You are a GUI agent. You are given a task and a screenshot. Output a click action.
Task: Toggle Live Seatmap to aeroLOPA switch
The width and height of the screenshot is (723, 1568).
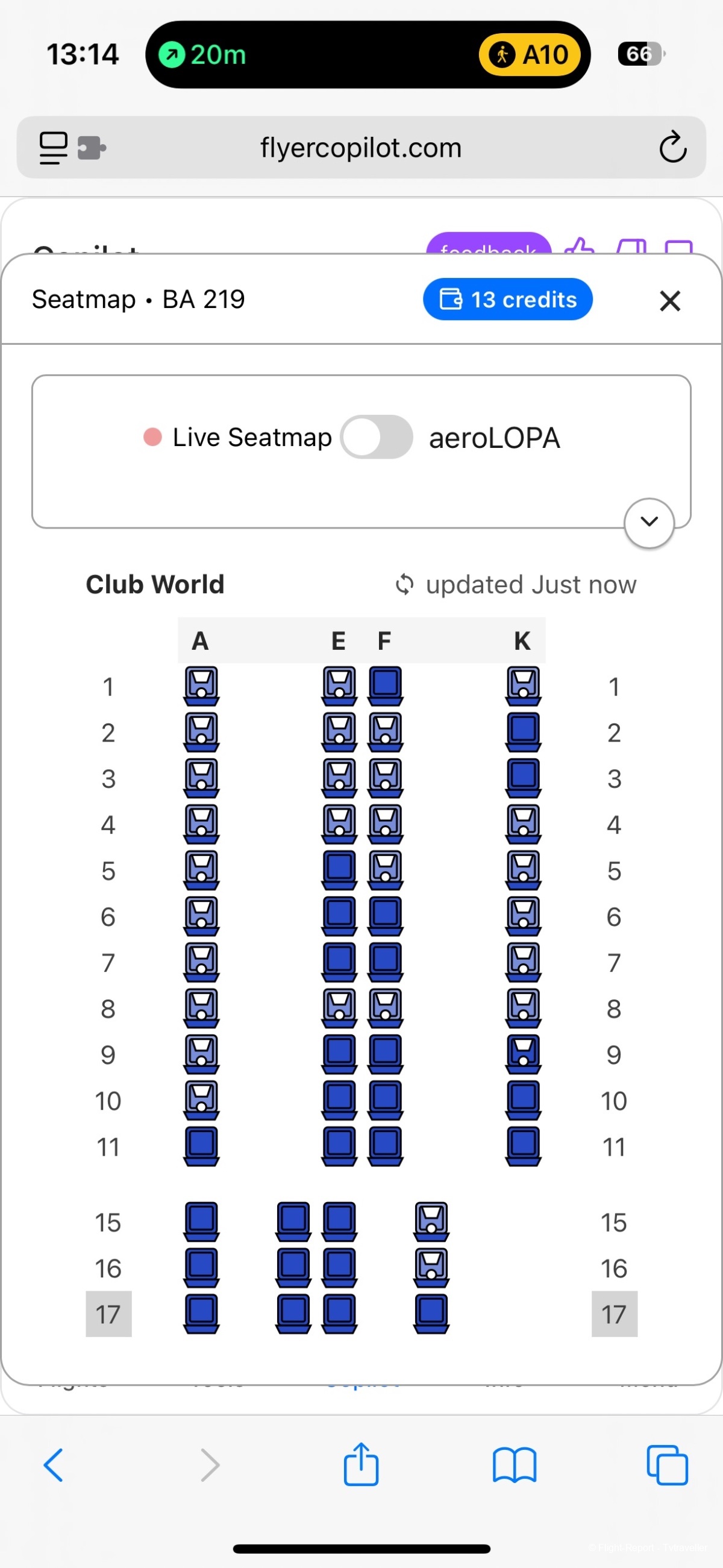(x=376, y=437)
